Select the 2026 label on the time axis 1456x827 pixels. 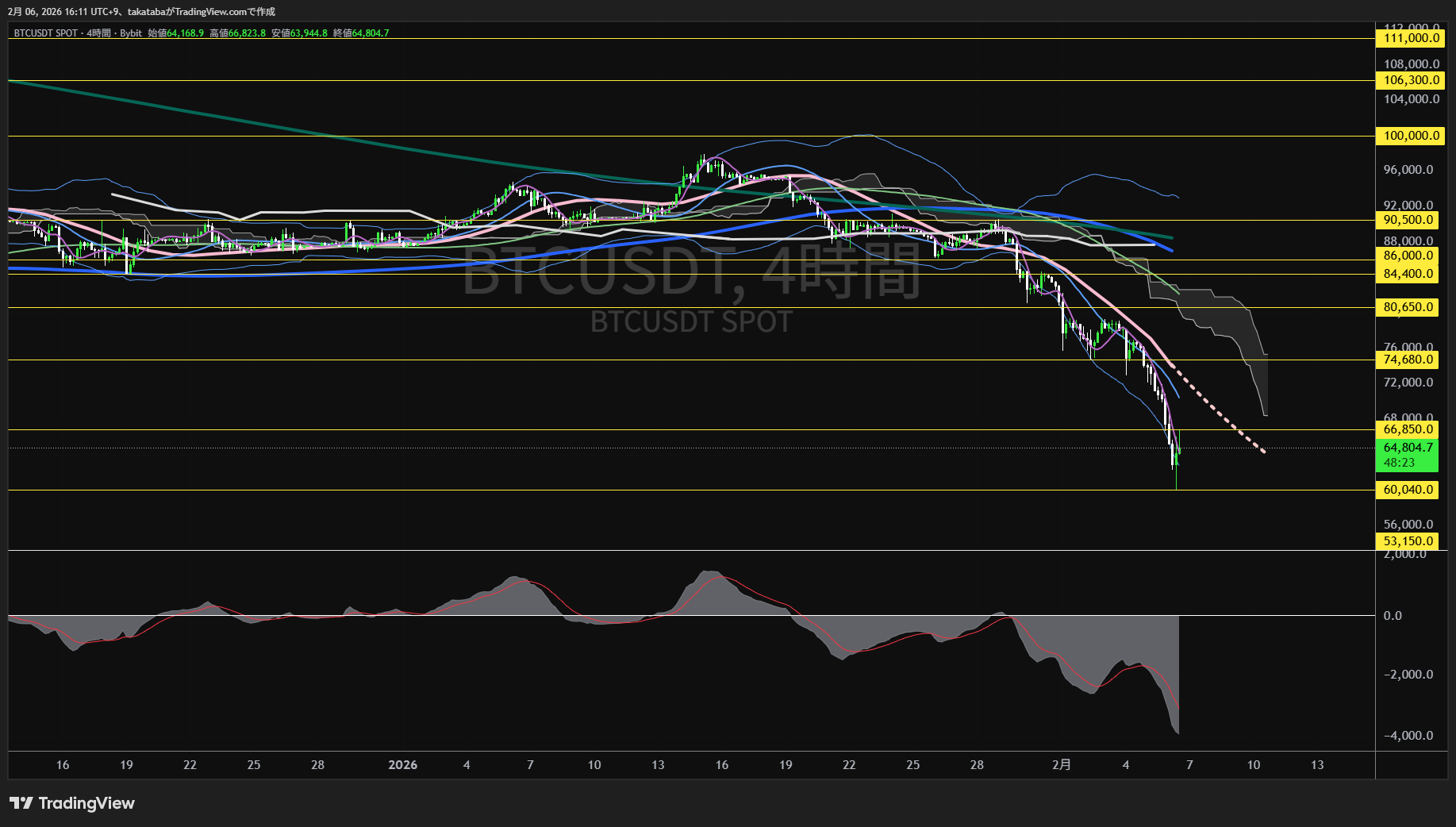click(x=403, y=765)
